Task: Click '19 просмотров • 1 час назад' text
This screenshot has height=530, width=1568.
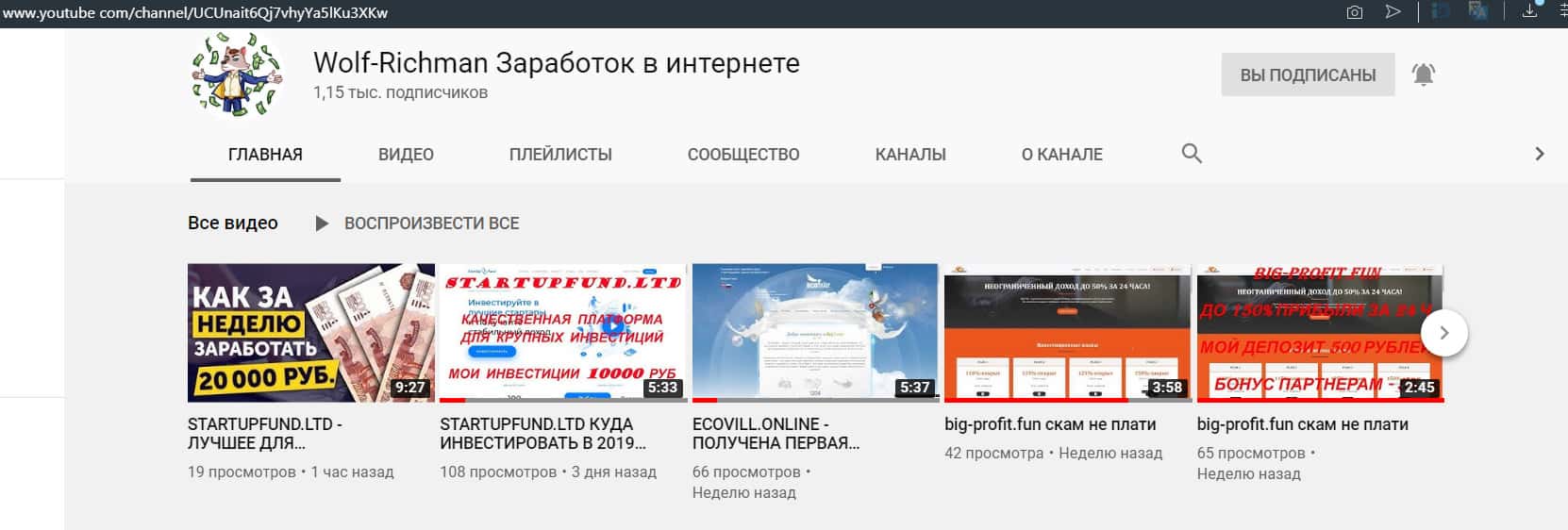Action: click(291, 472)
